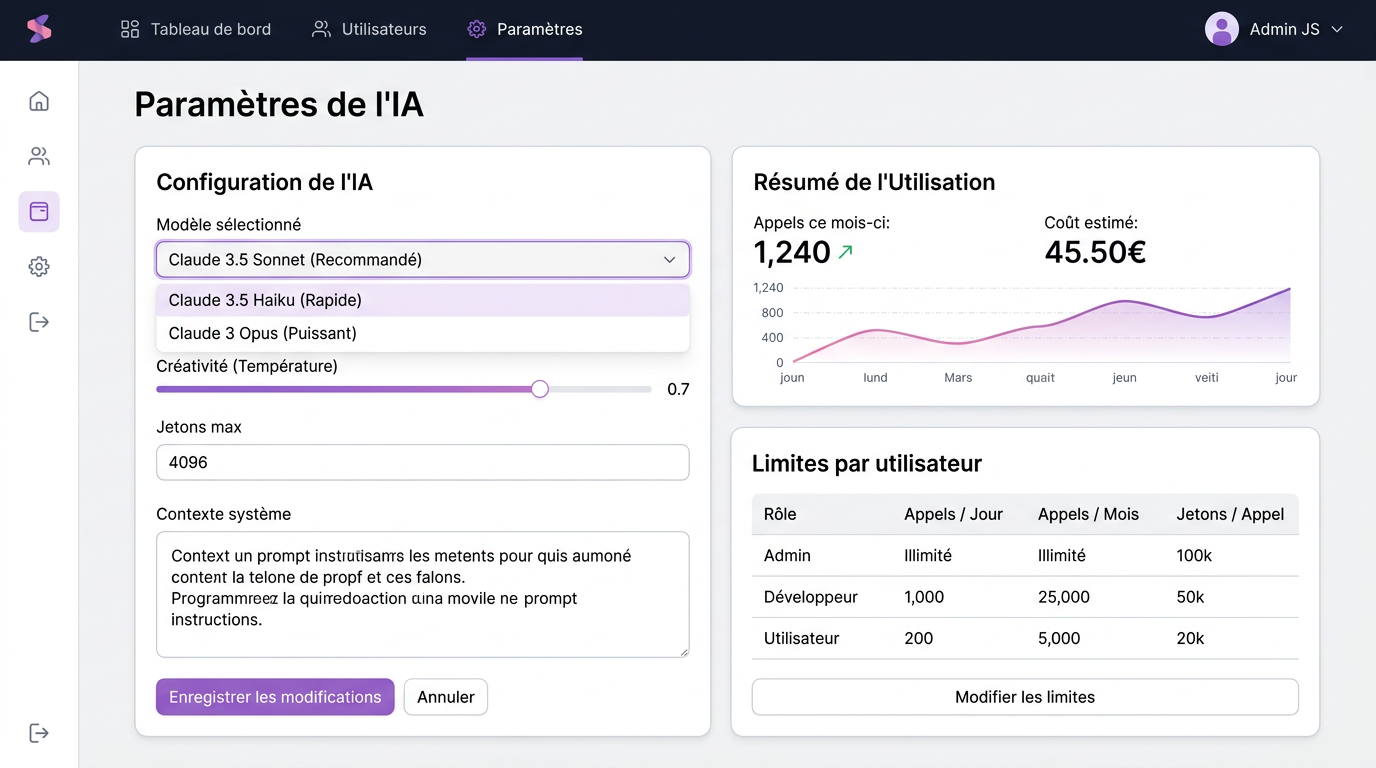Click the Développeur row role cell
The height and width of the screenshot is (768, 1376).
click(x=811, y=597)
